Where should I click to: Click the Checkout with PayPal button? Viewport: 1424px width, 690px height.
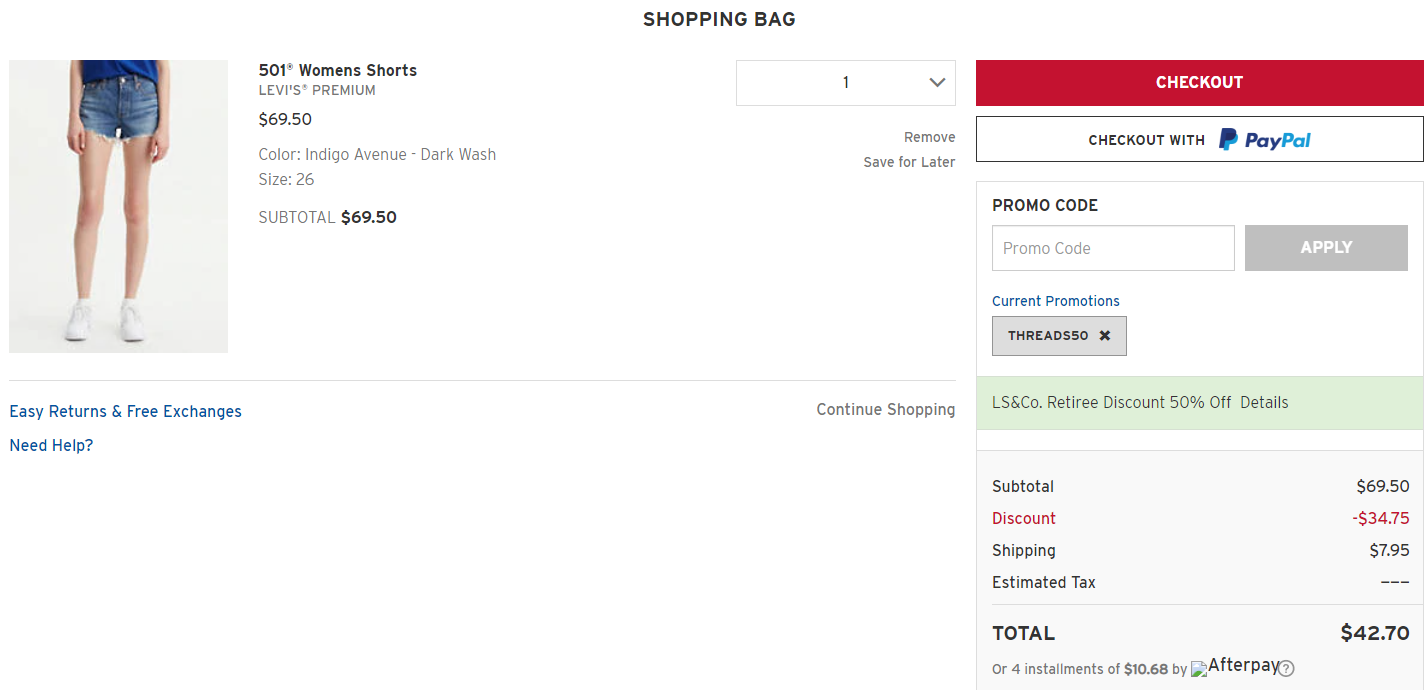1199,140
